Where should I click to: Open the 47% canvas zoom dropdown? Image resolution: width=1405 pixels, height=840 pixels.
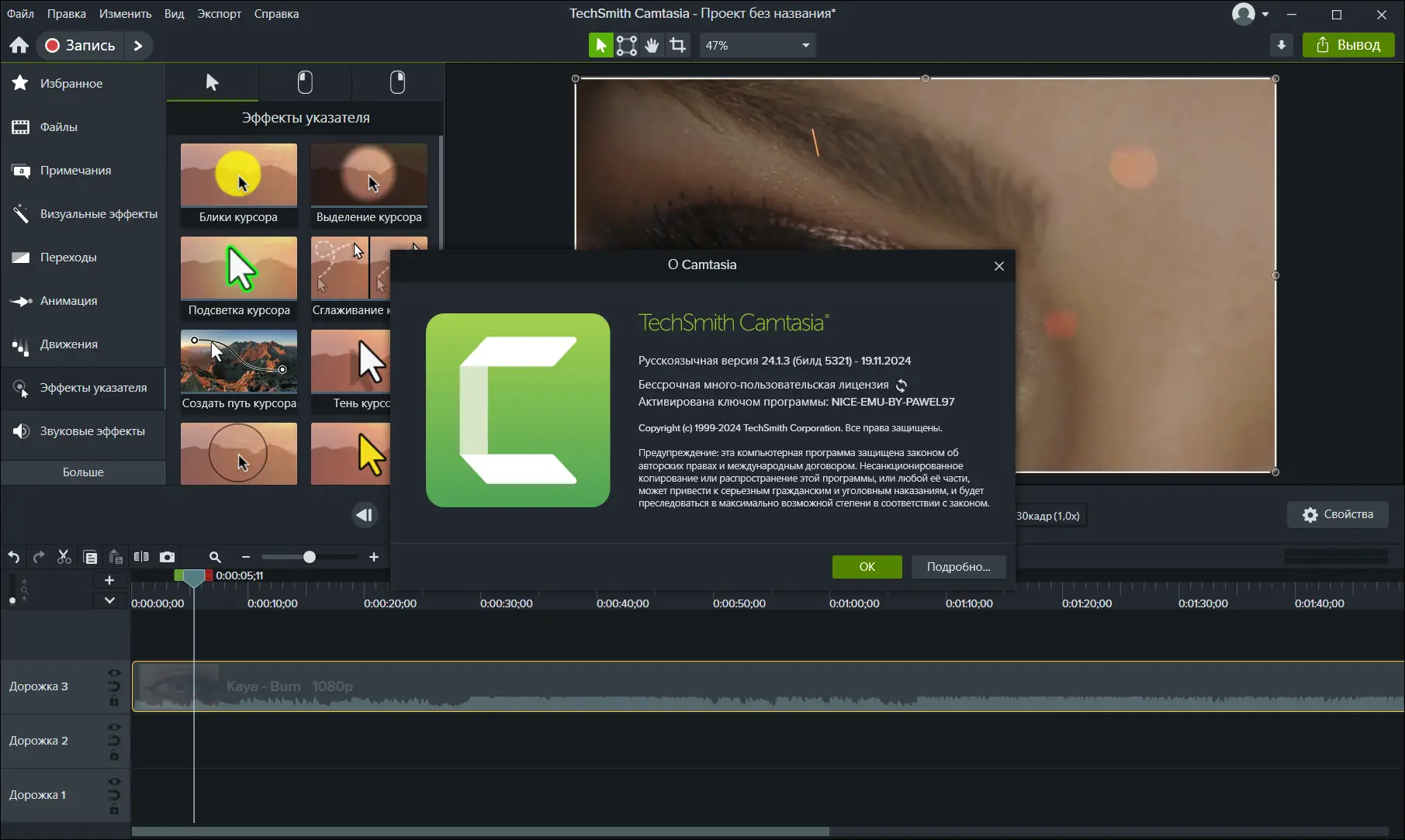click(758, 46)
